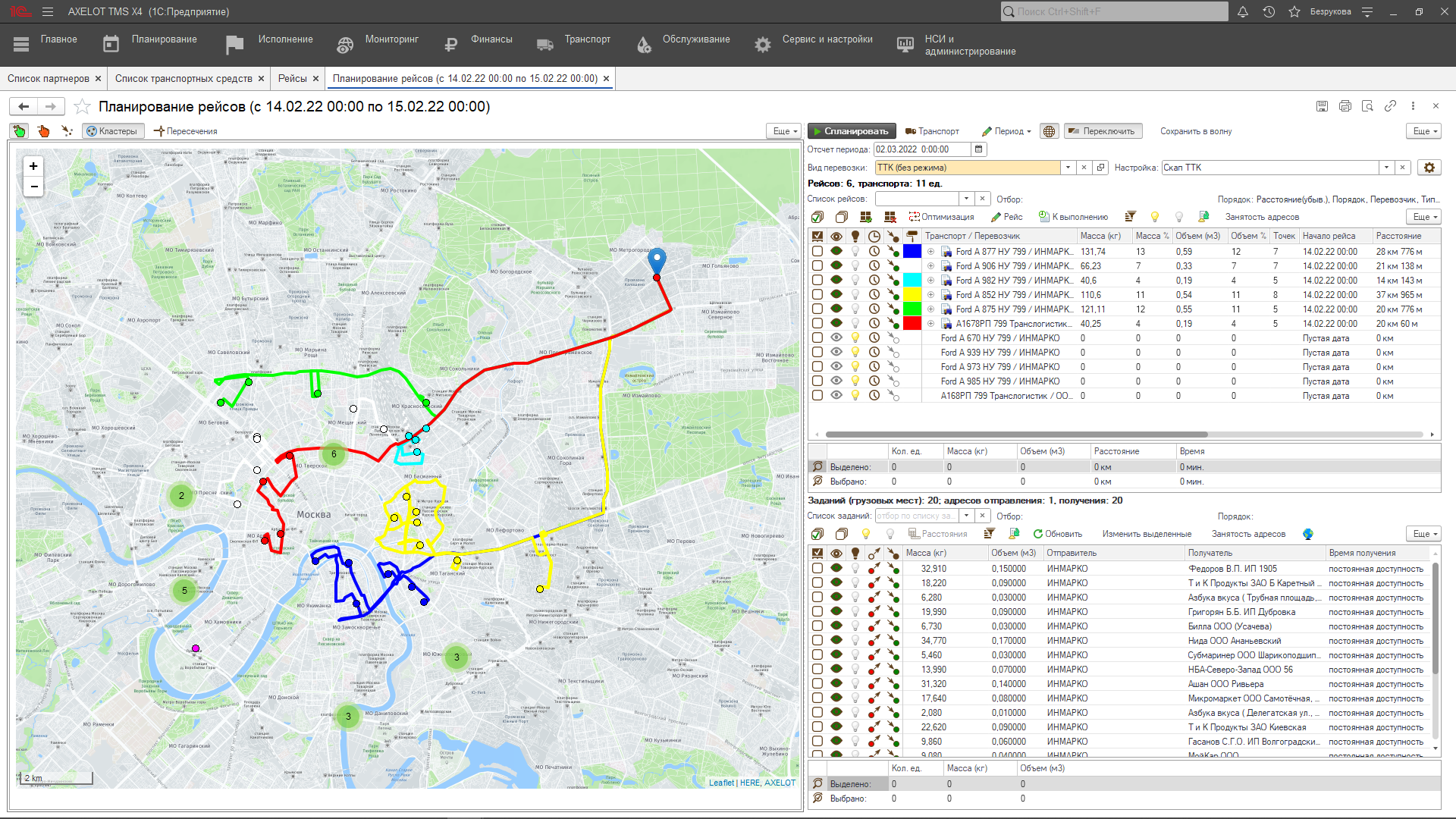
Task: Open the Список рейсов dropdown
Action: 966,199
